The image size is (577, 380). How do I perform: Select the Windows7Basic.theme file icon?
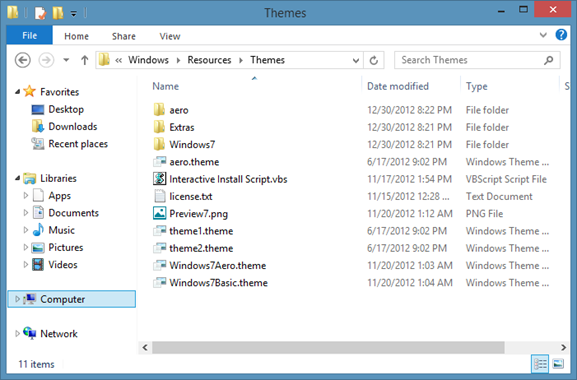160,283
